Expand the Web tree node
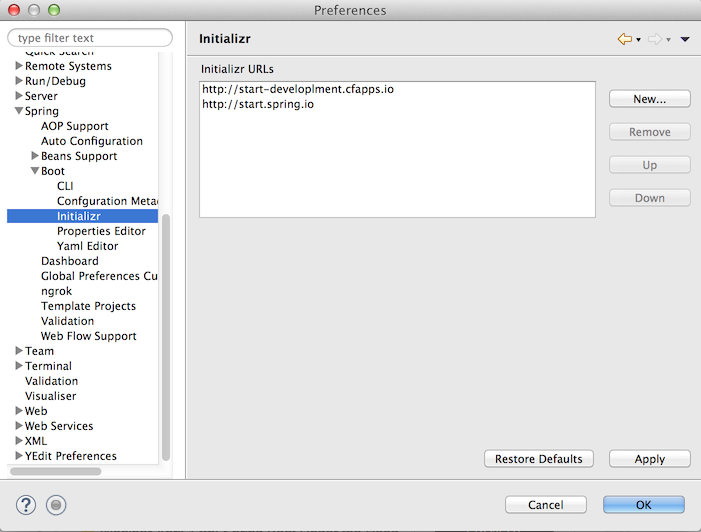This screenshot has height=532, width=701. click(x=19, y=410)
